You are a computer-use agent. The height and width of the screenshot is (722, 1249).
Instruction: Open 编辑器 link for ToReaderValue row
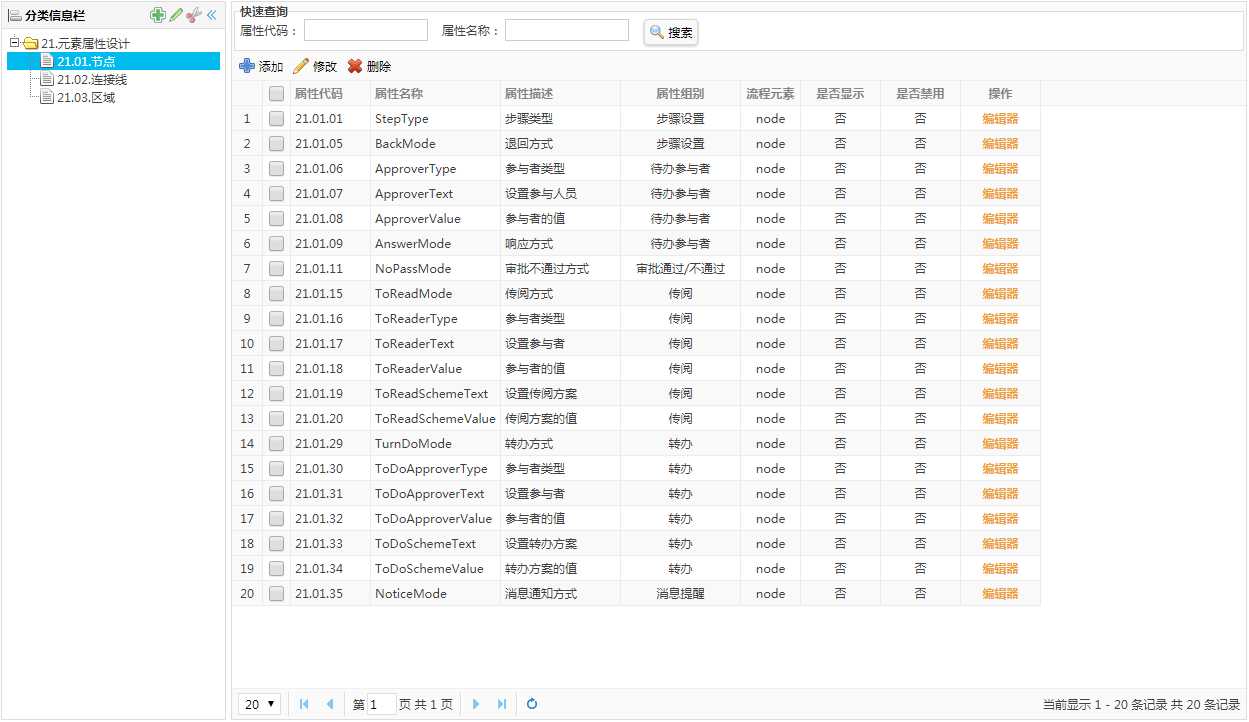(x=1000, y=369)
